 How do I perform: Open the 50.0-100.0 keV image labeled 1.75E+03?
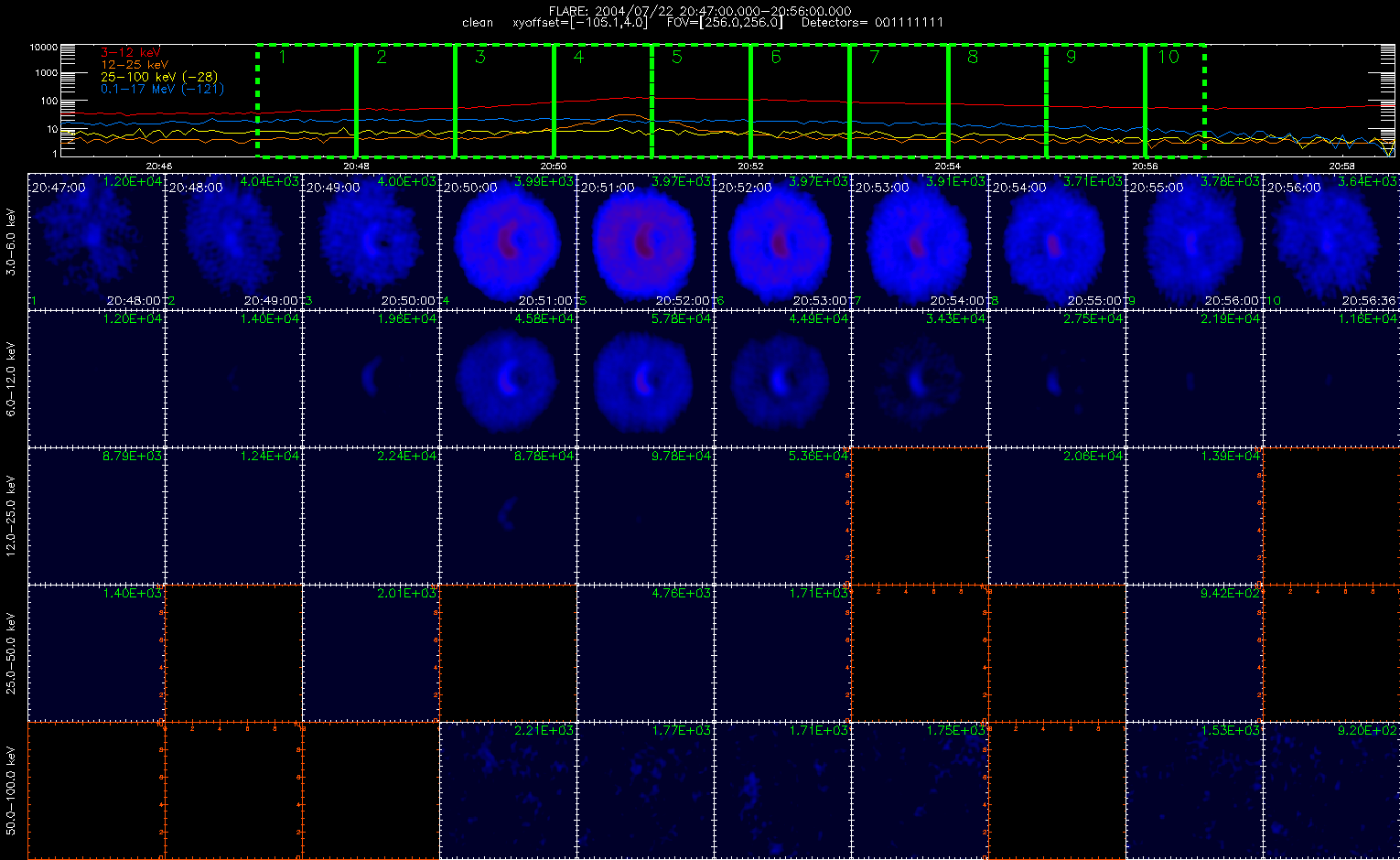click(921, 790)
